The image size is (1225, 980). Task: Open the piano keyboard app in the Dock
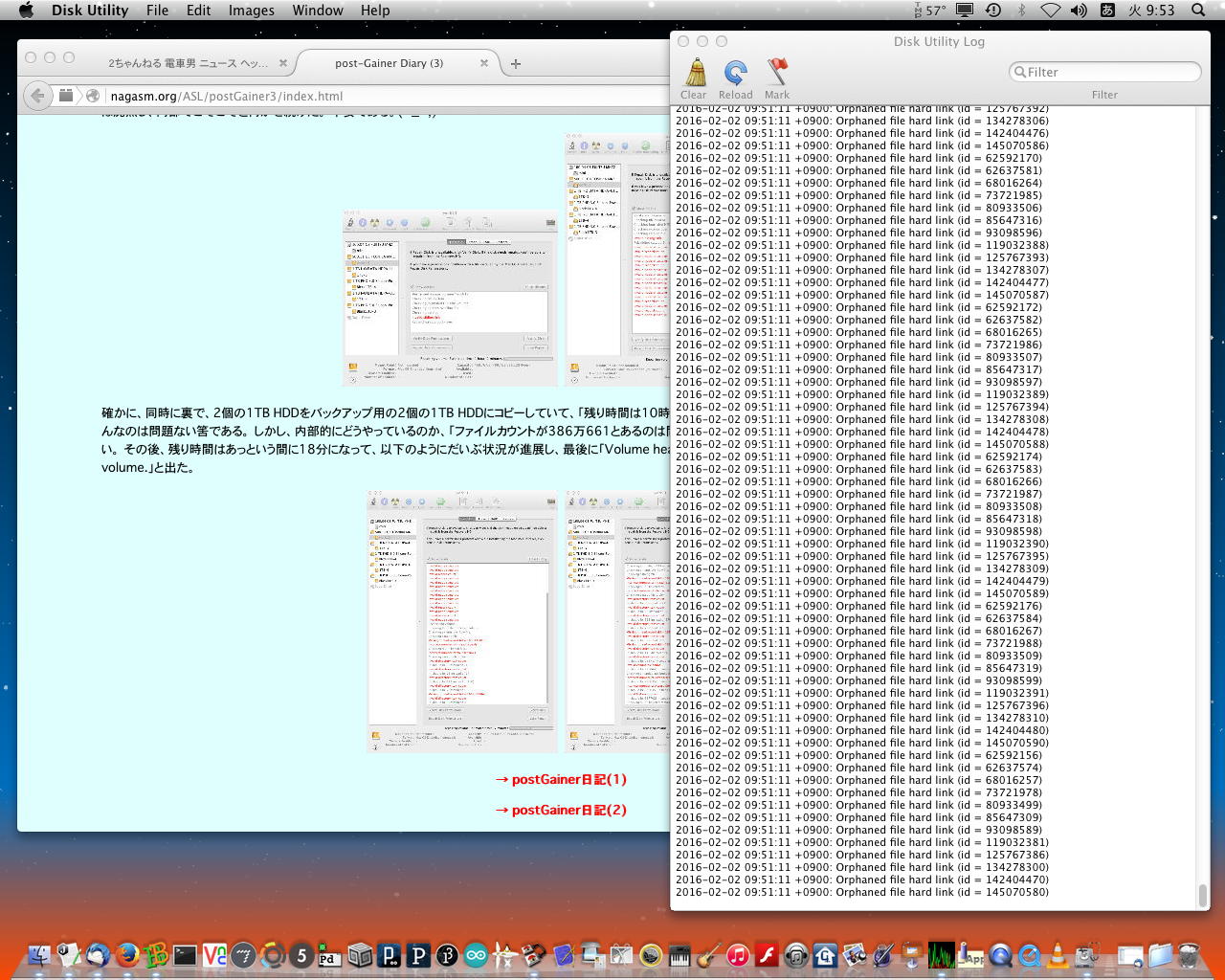[x=679, y=954]
